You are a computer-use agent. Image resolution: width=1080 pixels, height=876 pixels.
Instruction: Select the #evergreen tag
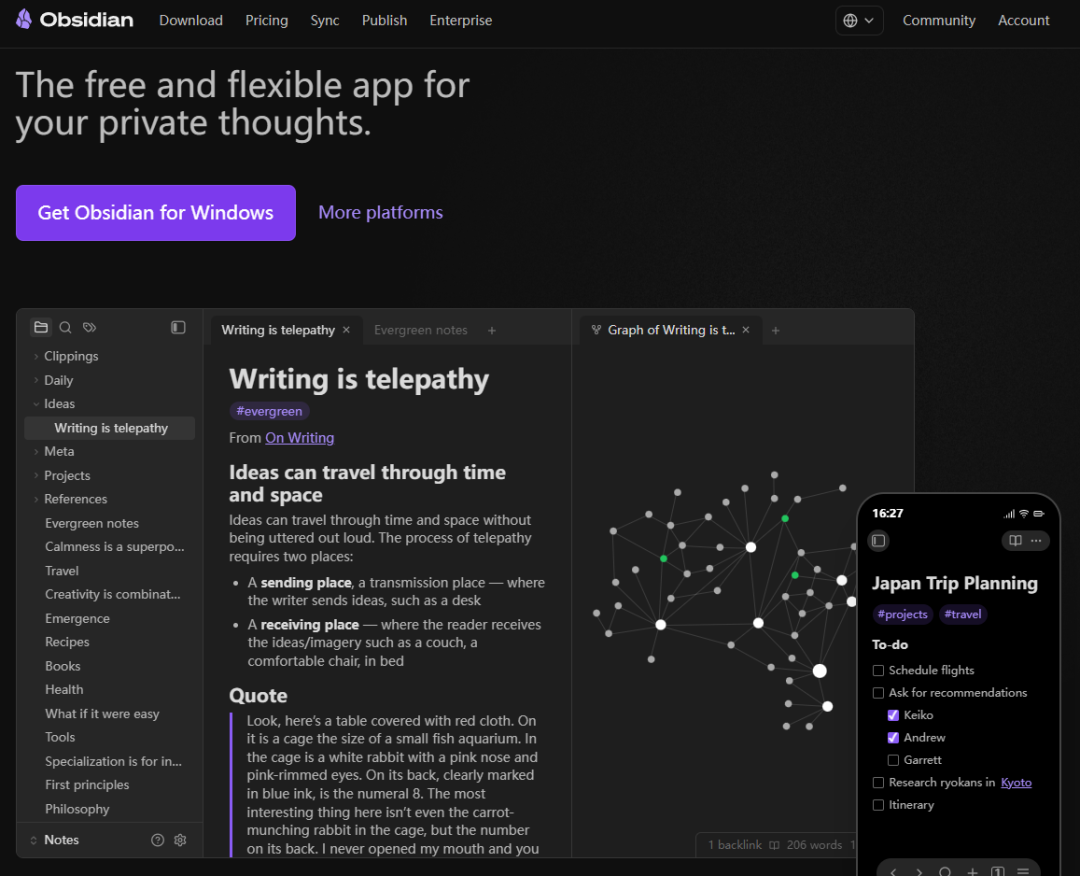click(x=269, y=411)
